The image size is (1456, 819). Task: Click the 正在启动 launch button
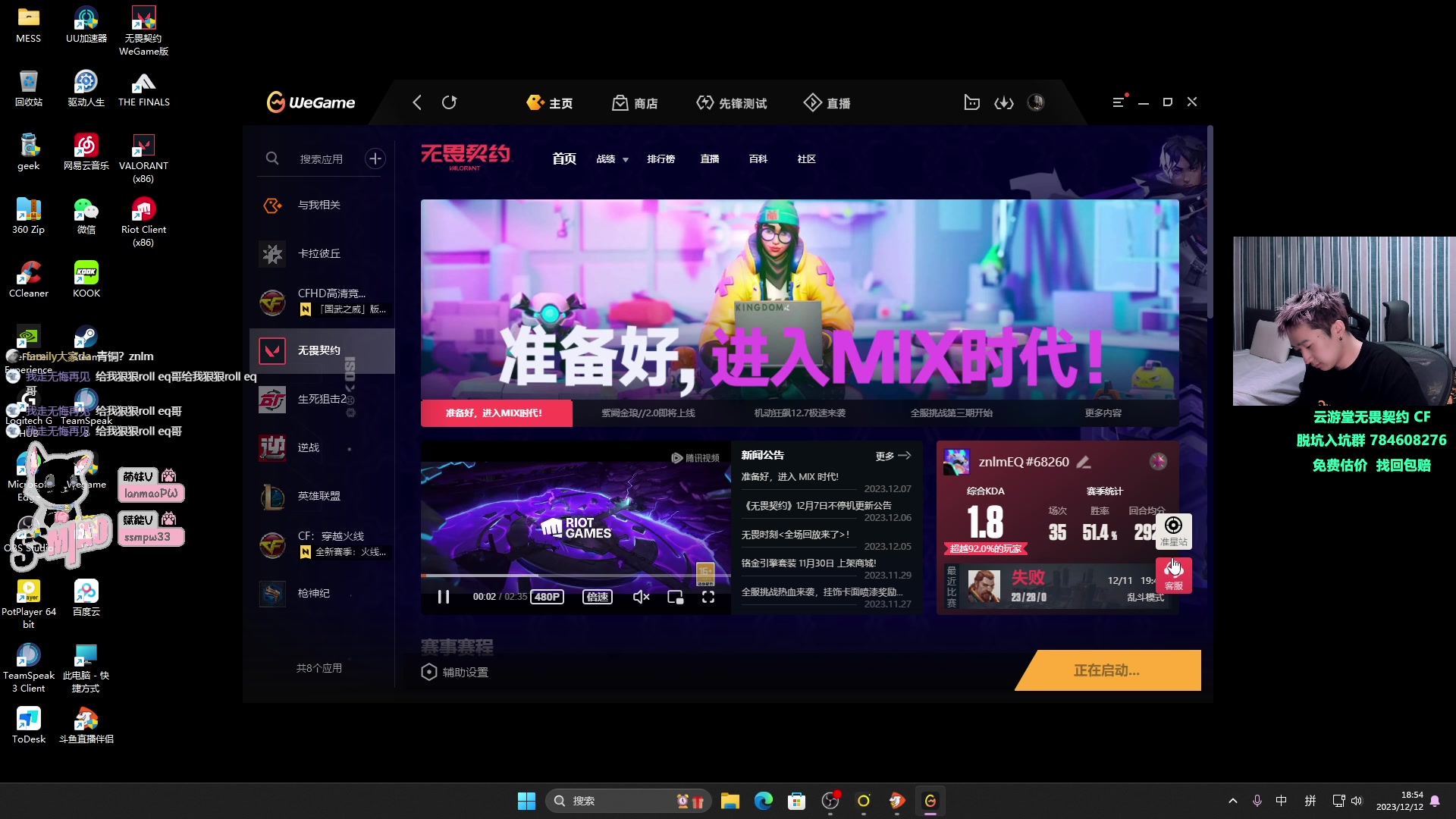(1108, 670)
